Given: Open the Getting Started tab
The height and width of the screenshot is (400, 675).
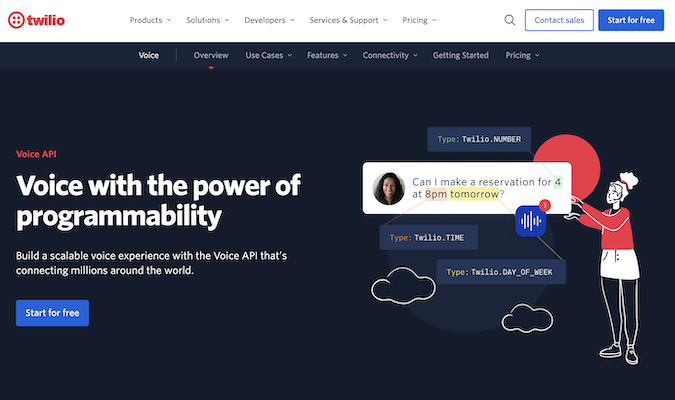Looking at the screenshot, I should (461, 56).
